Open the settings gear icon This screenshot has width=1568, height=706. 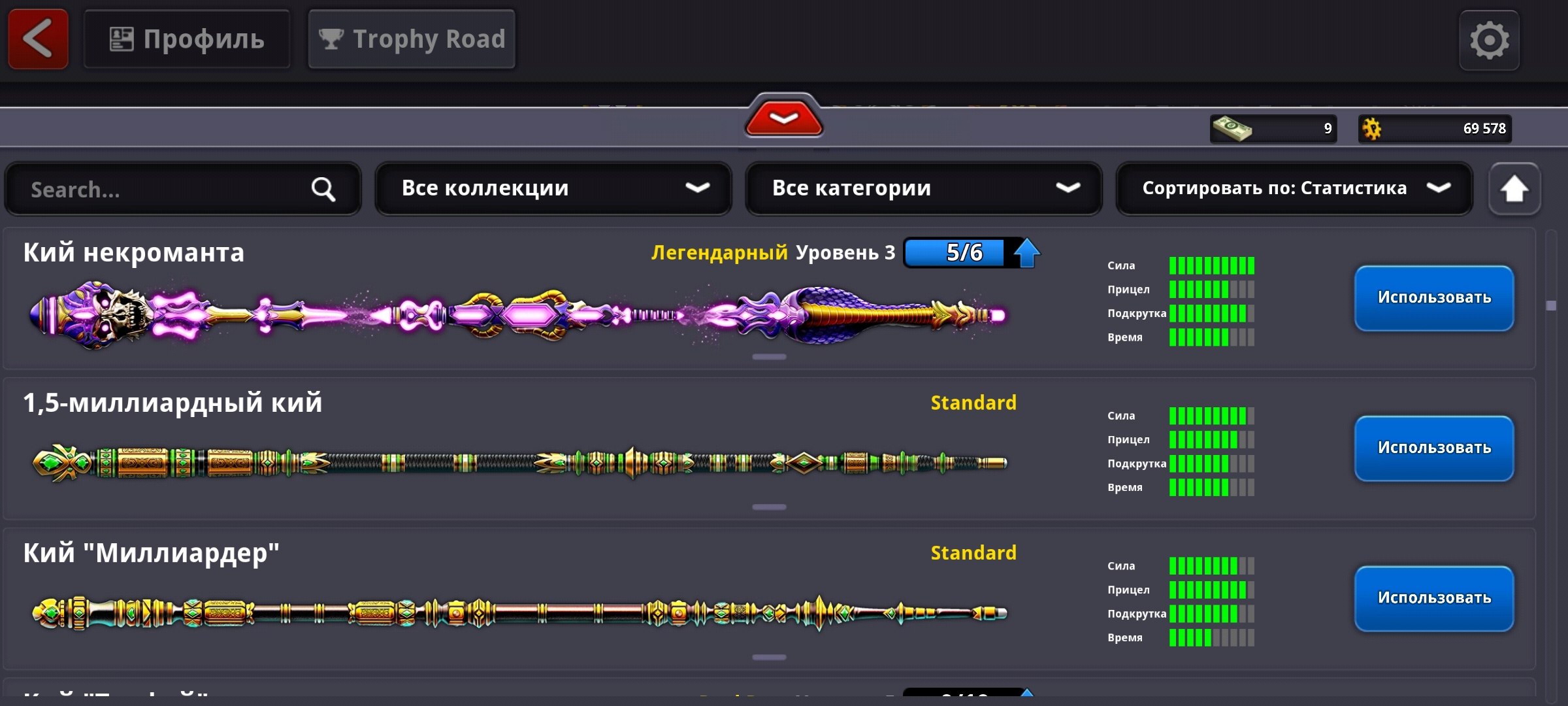pyautogui.click(x=1489, y=41)
